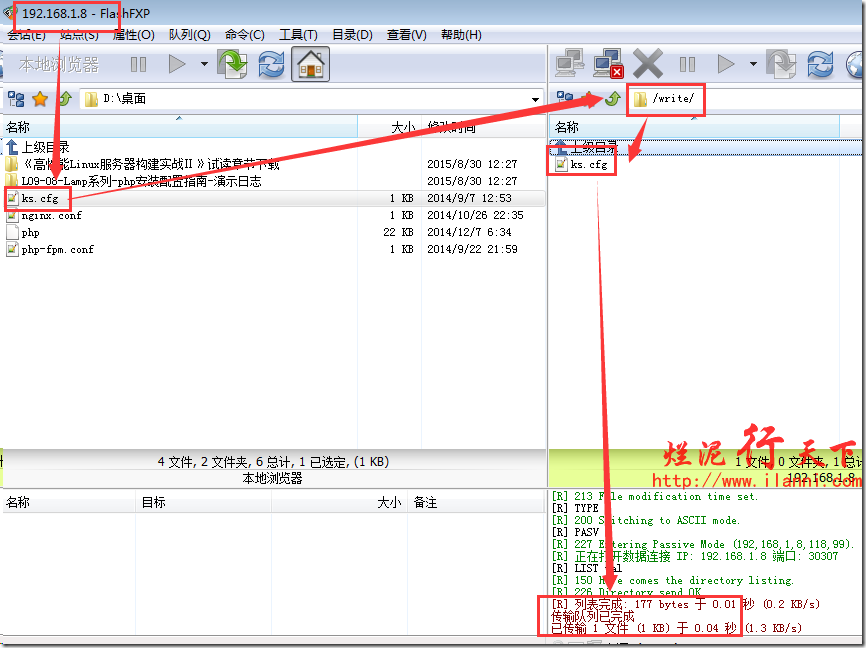Click the remote pane transfer queue icon
The height and width of the screenshot is (648, 866).
[781, 64]
